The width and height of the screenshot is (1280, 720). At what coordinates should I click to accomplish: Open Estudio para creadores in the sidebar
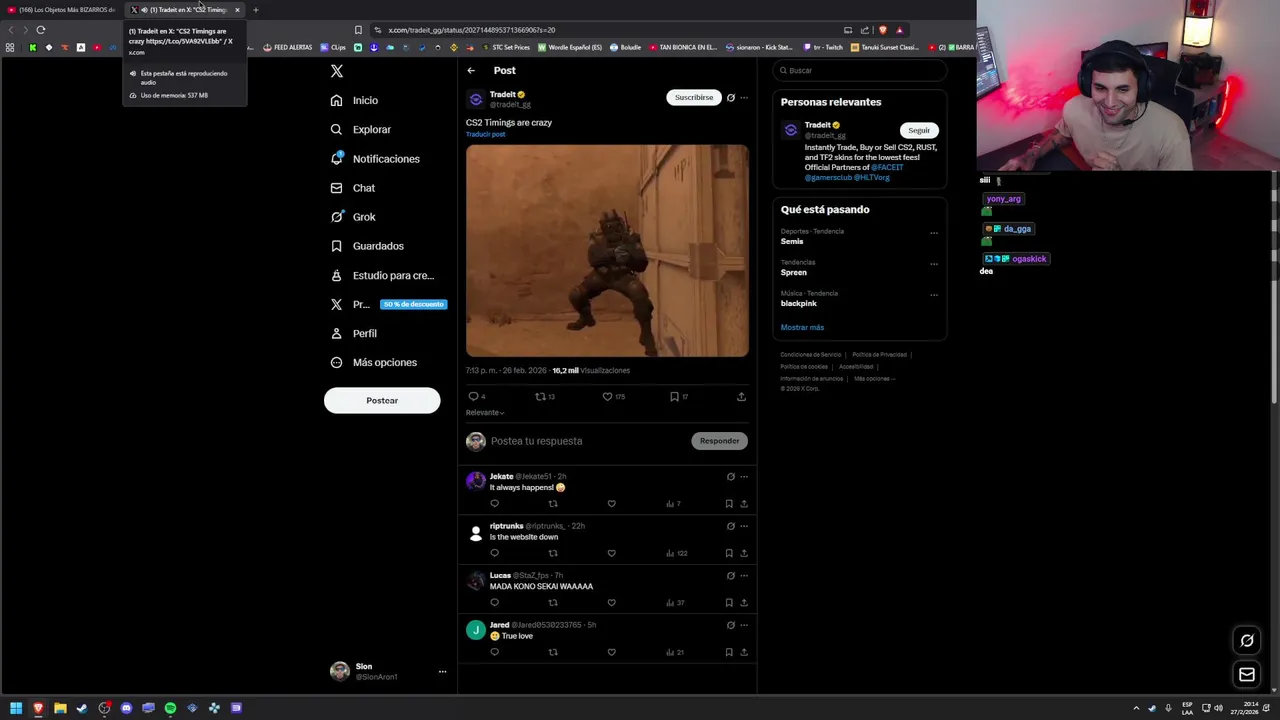coord(382,275)
